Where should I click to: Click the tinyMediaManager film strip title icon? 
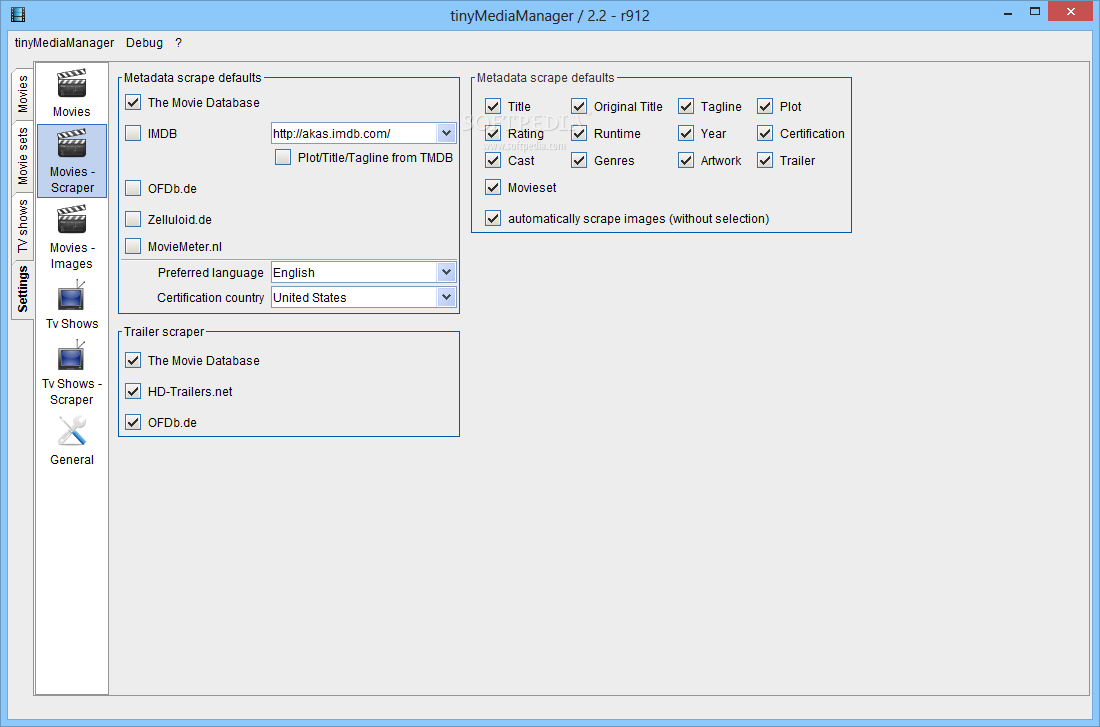click(x=18, y=14)
